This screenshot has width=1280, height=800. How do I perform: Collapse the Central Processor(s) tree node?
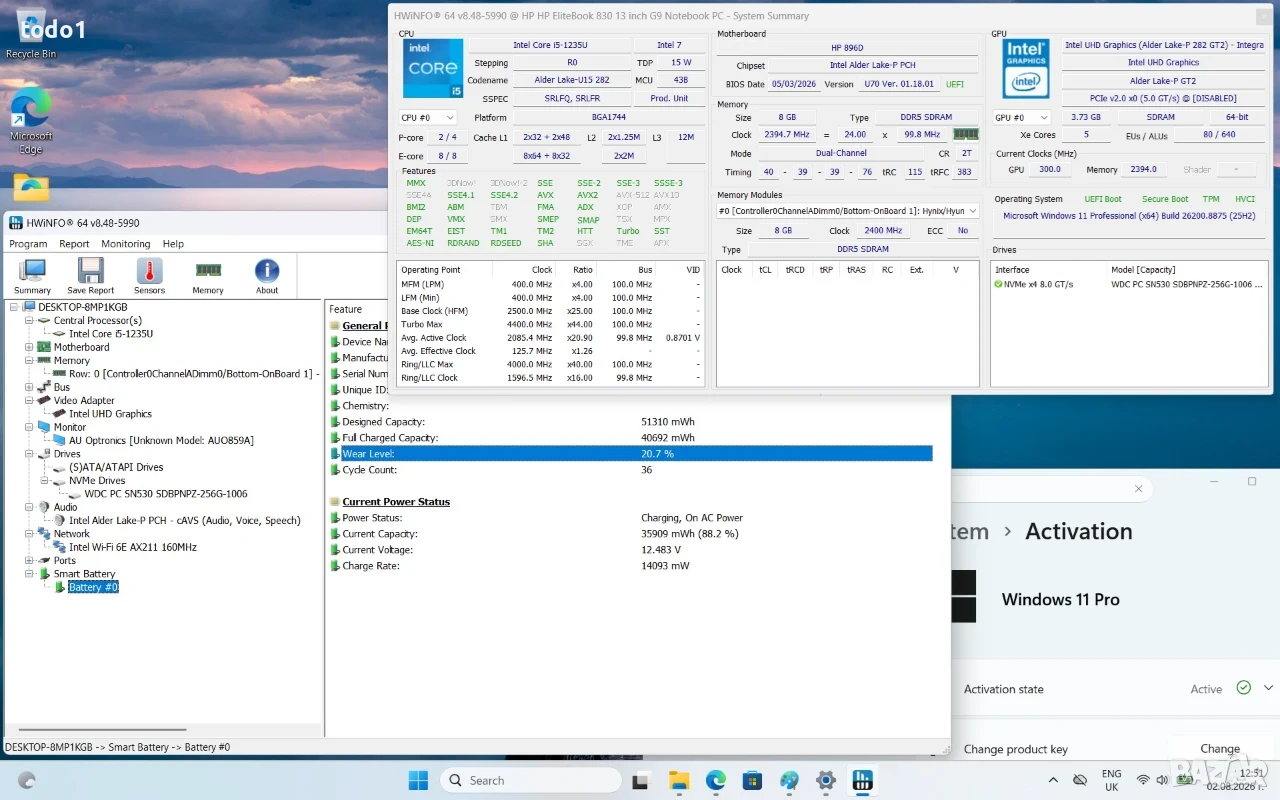click(x=30, y=321)
